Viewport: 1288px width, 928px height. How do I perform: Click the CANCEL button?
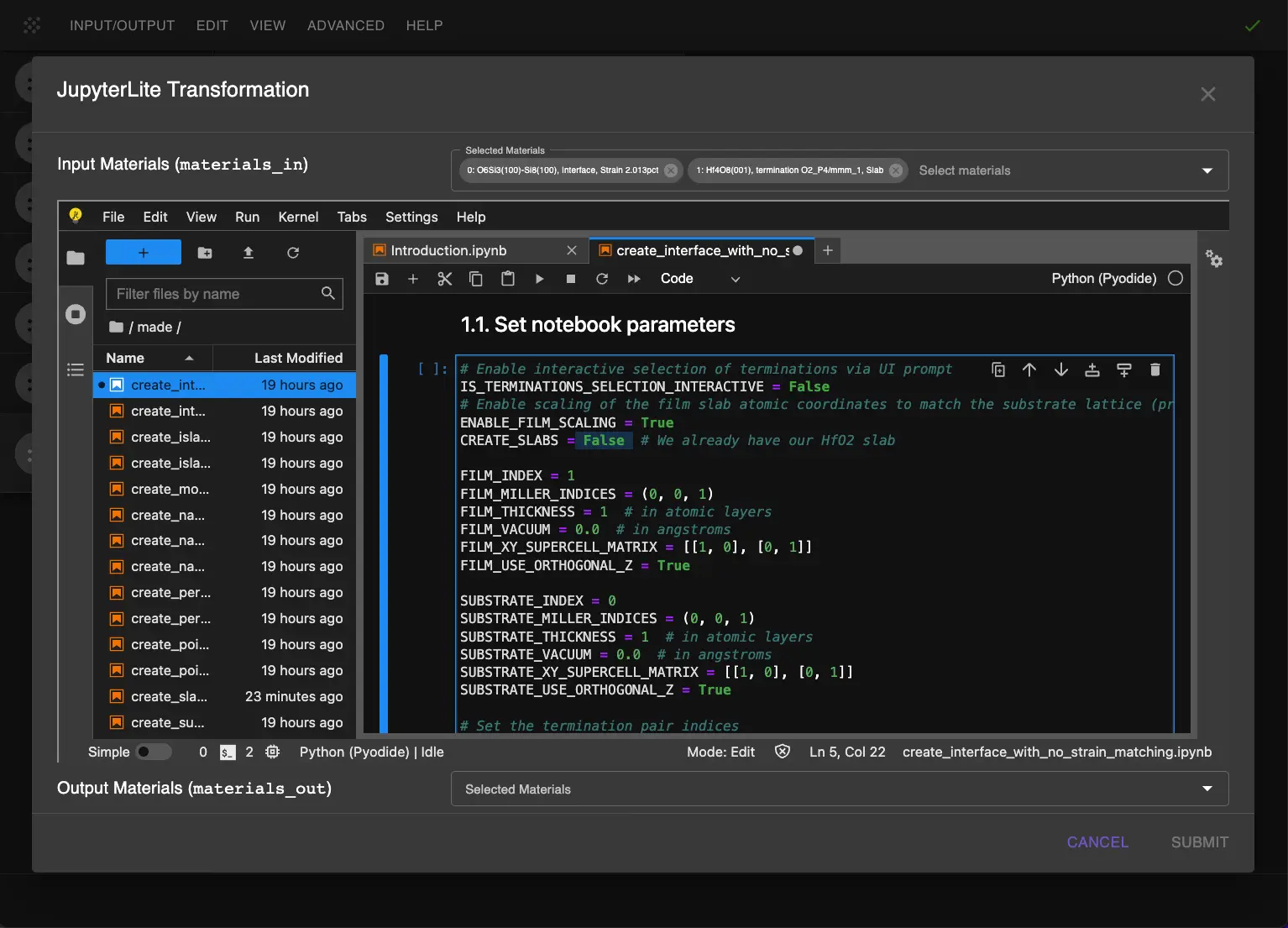point(1097,841)
